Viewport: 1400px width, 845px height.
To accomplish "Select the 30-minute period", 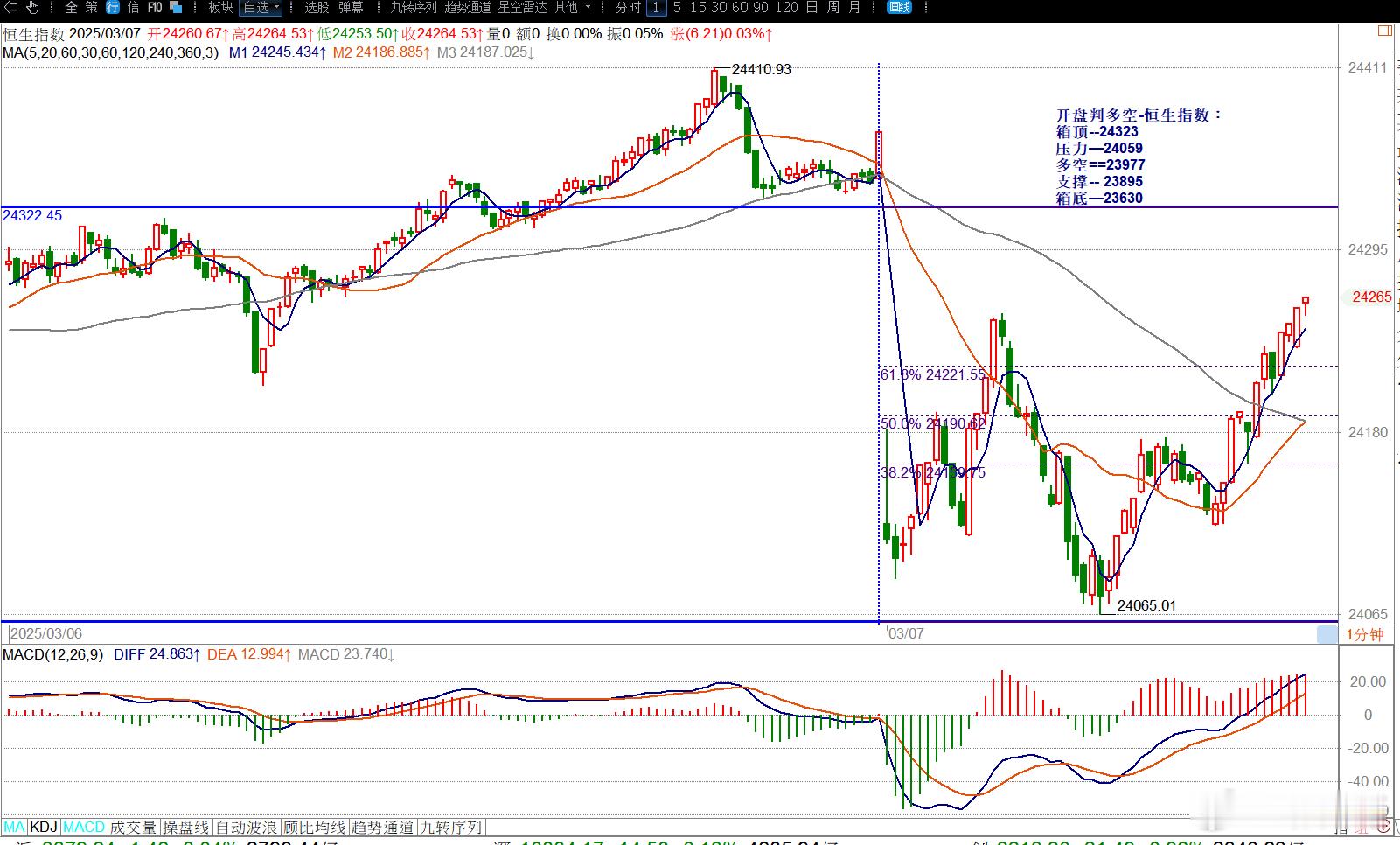I will pos(719,8).
